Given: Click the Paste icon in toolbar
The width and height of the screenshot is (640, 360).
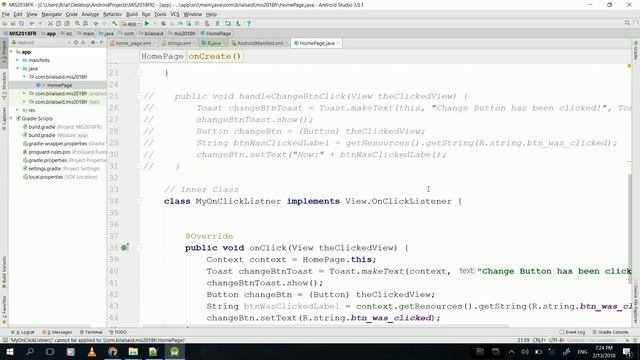Looking at the screenshot, I should click(x=67, y=24).
